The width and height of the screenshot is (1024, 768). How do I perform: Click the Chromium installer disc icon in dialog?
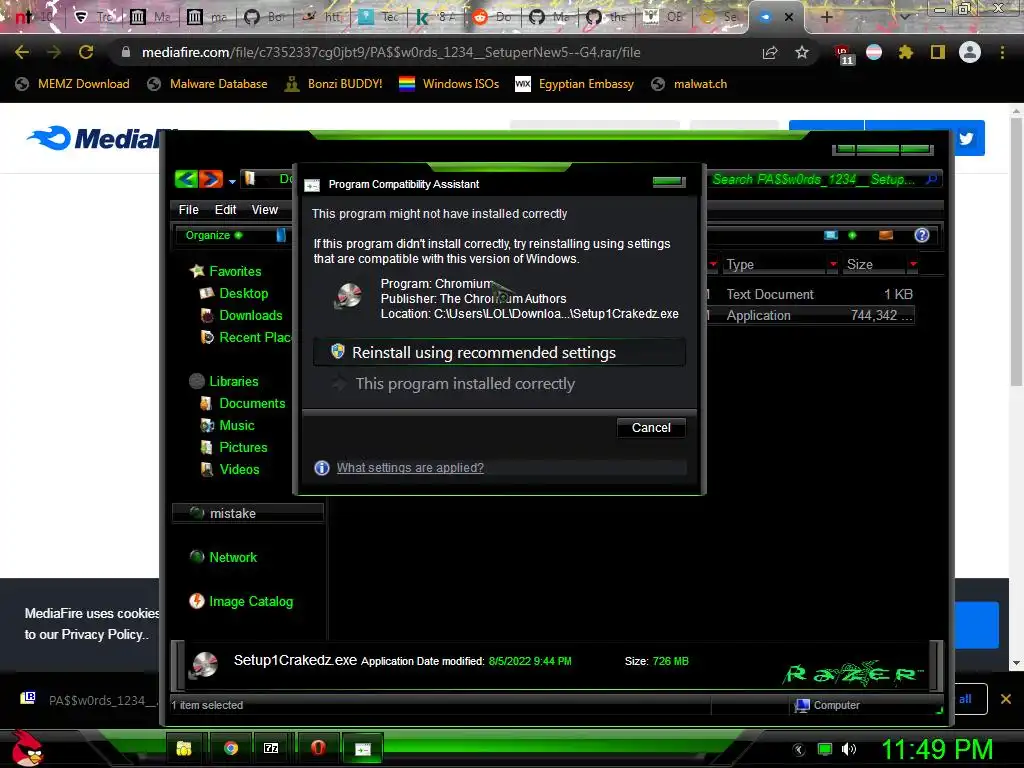(348, 297)
